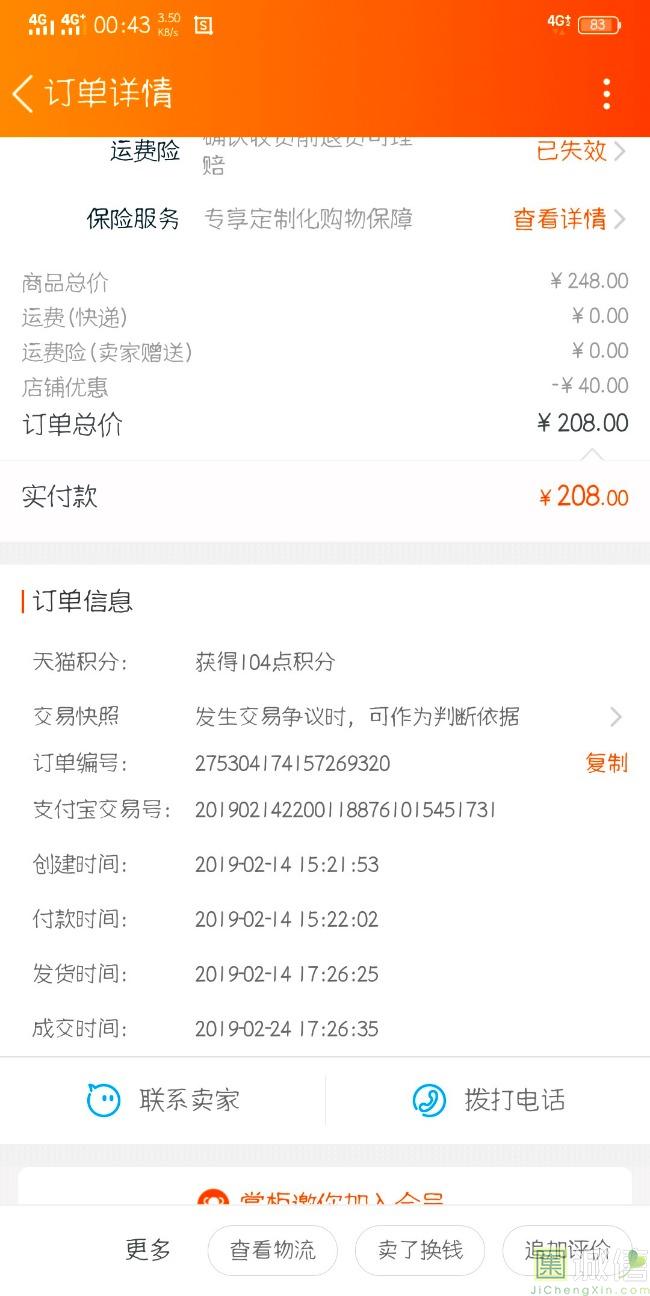
Task: Copy the order number with 复制
Action: coord(606,763)
